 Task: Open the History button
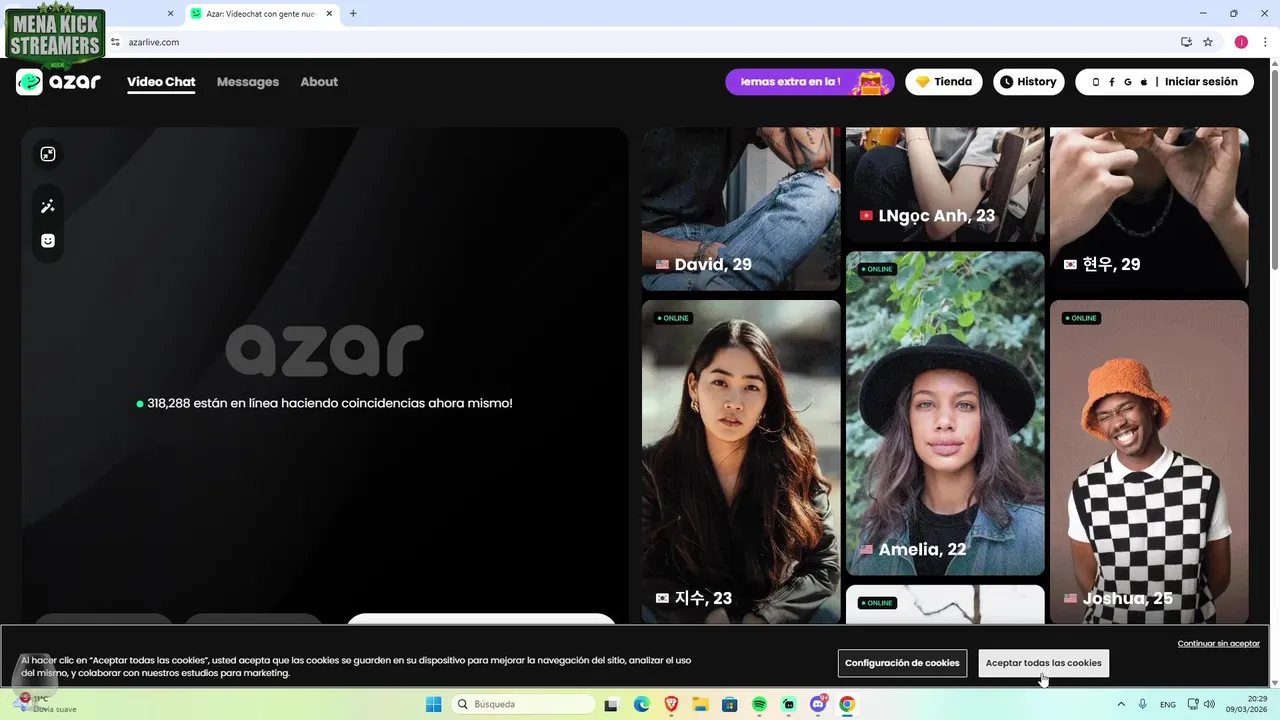[x=1029, y=82]
